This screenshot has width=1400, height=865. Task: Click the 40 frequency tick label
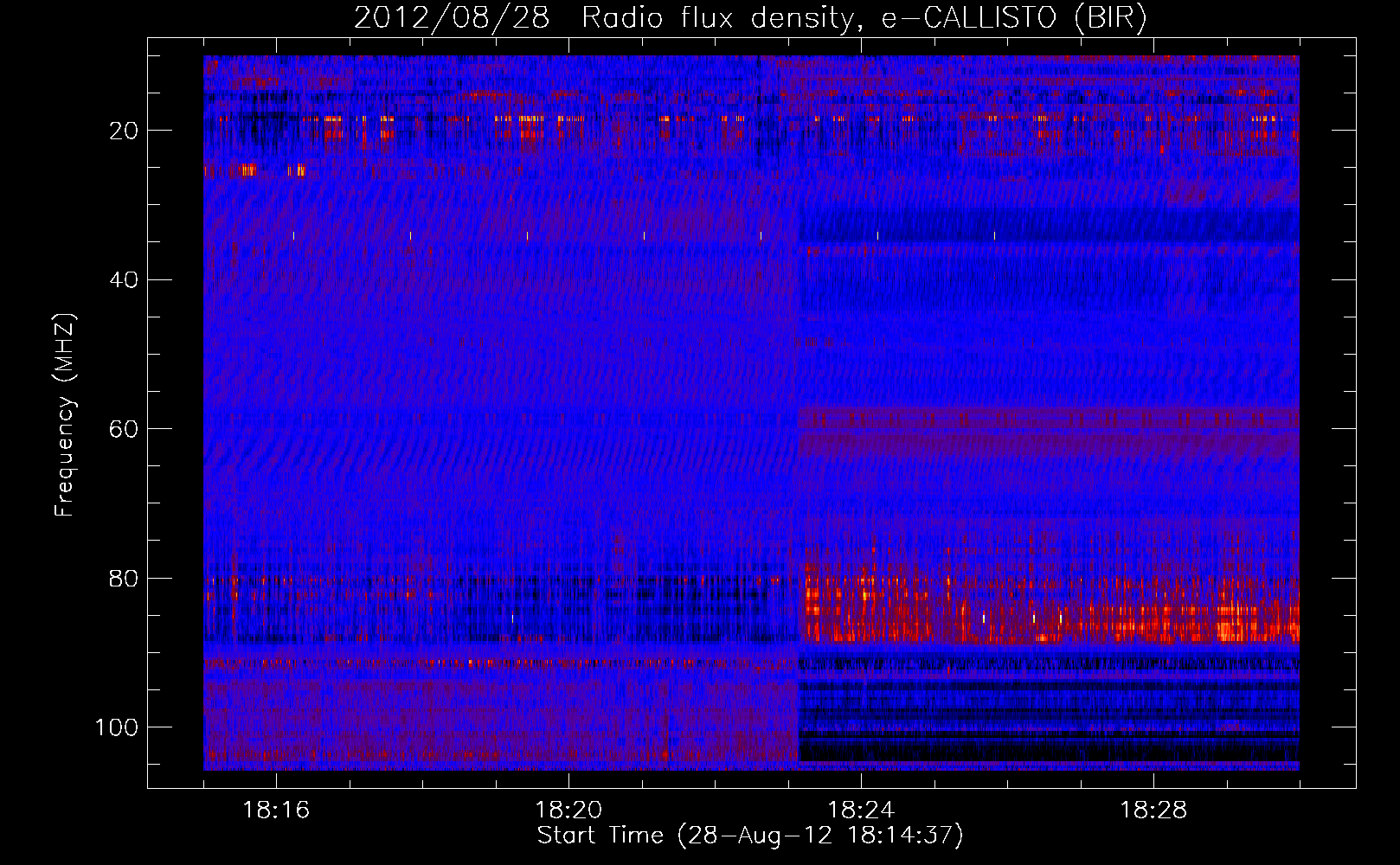coord(124,280)
